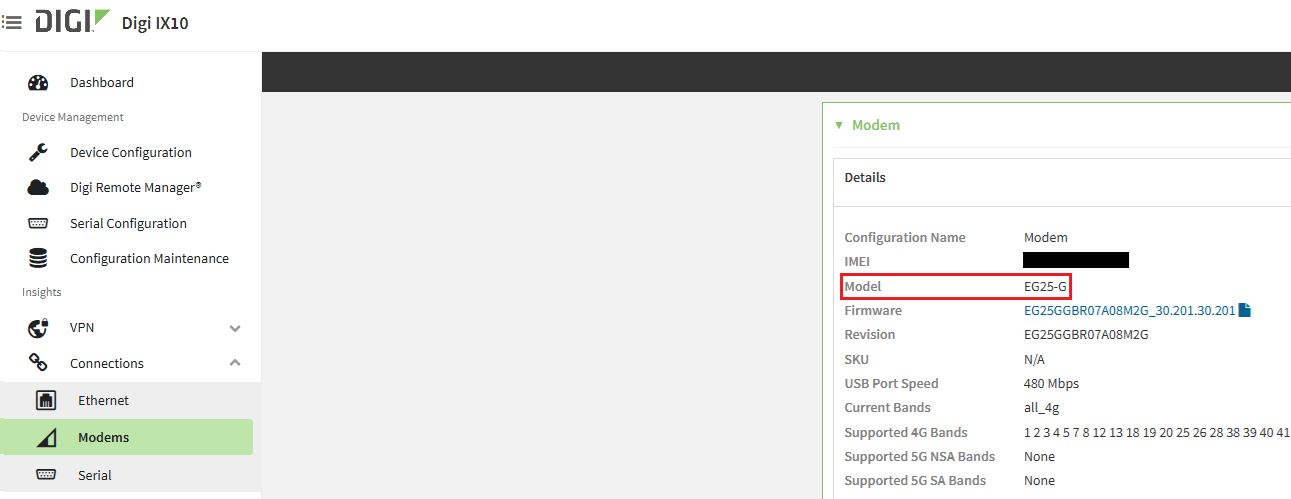This screenshot has width=1291, height=499.
Task: Click the Serial Configuration port icon
Action: 38,224
